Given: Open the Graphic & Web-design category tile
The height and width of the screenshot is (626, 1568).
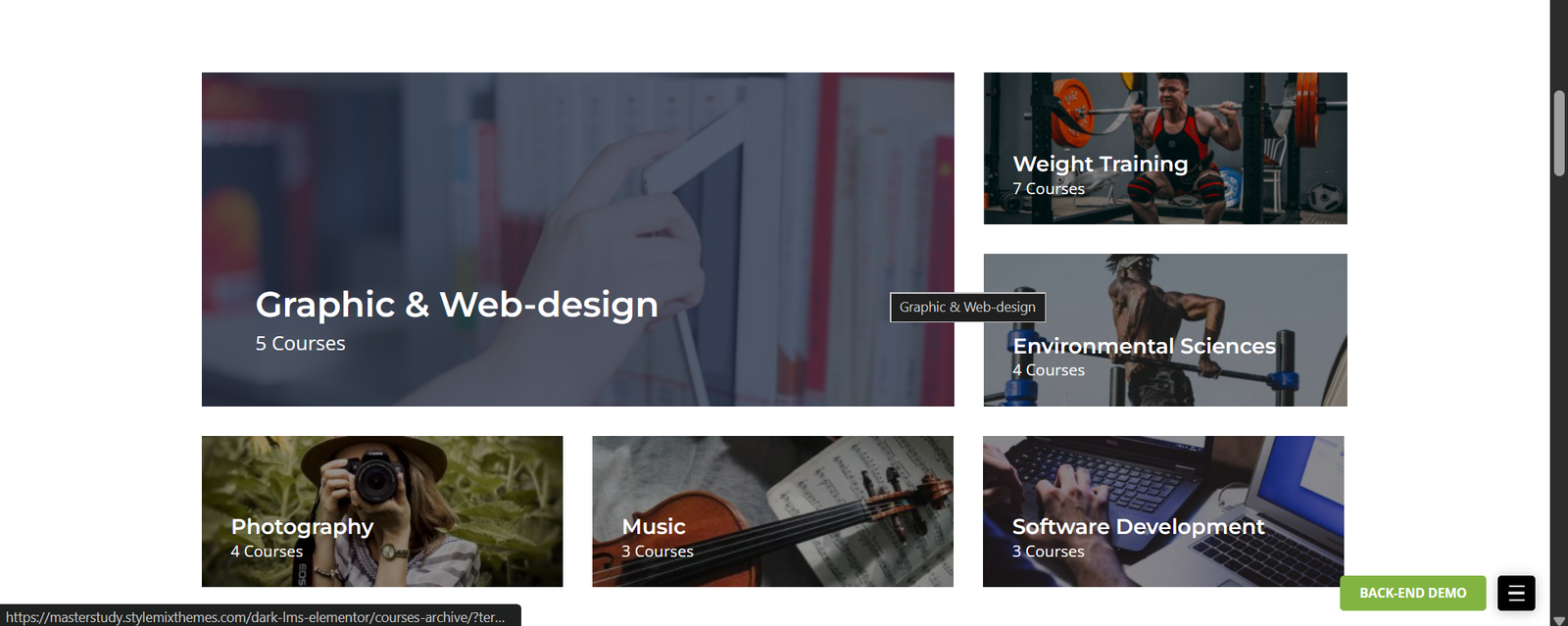Looking at the screenshot, I should (x=577, y=239).
